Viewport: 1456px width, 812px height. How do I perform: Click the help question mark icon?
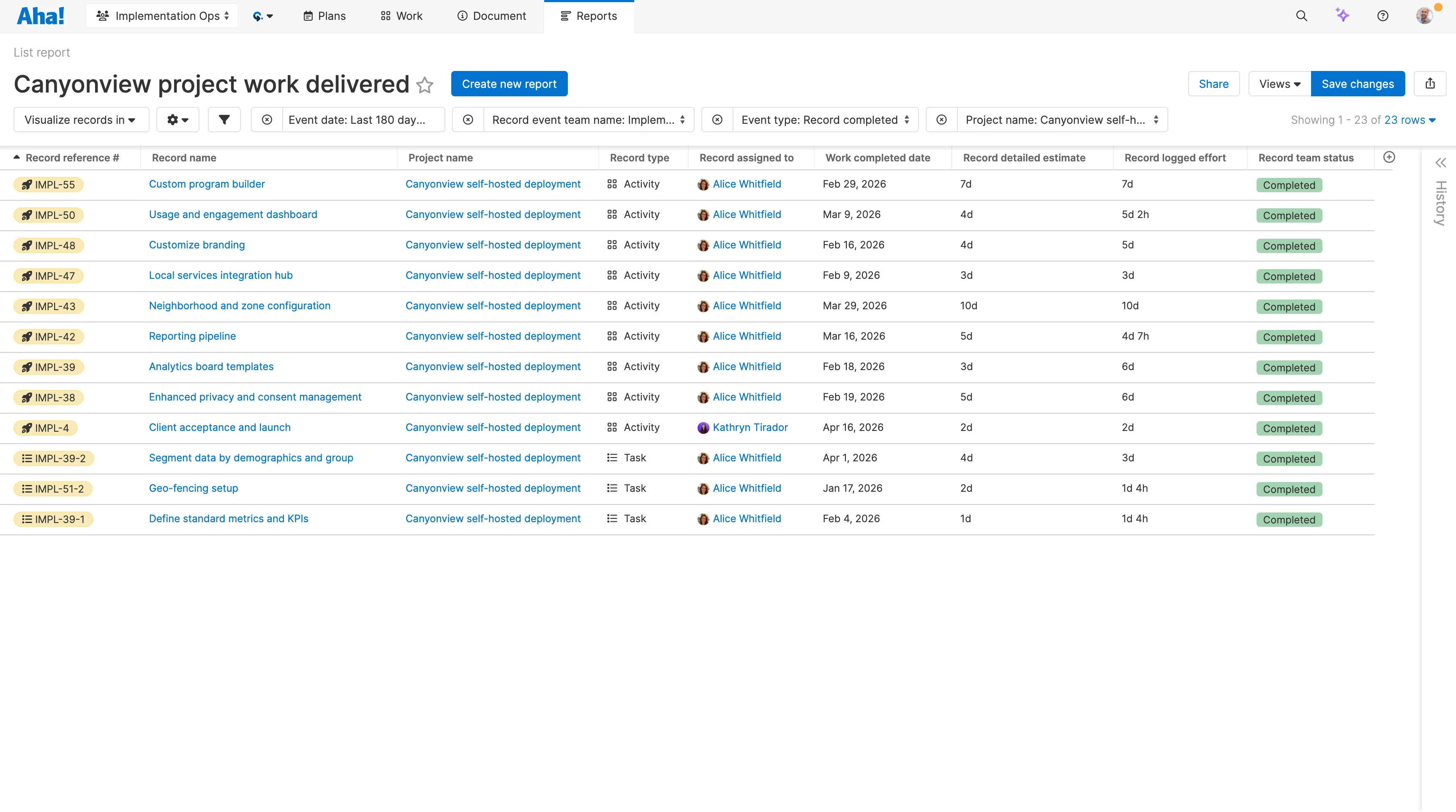(x=1382, y=16)
